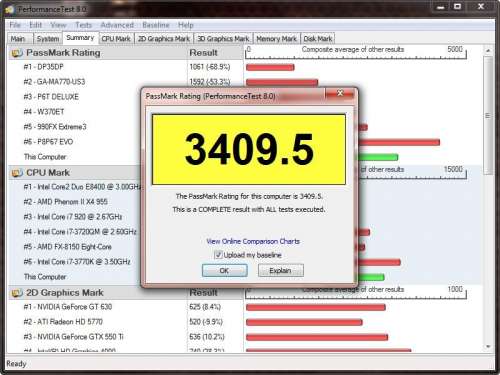Viewport: 500px width, 375px height.
Task: Open the Baseline menu
Action: tap(156, 25)
